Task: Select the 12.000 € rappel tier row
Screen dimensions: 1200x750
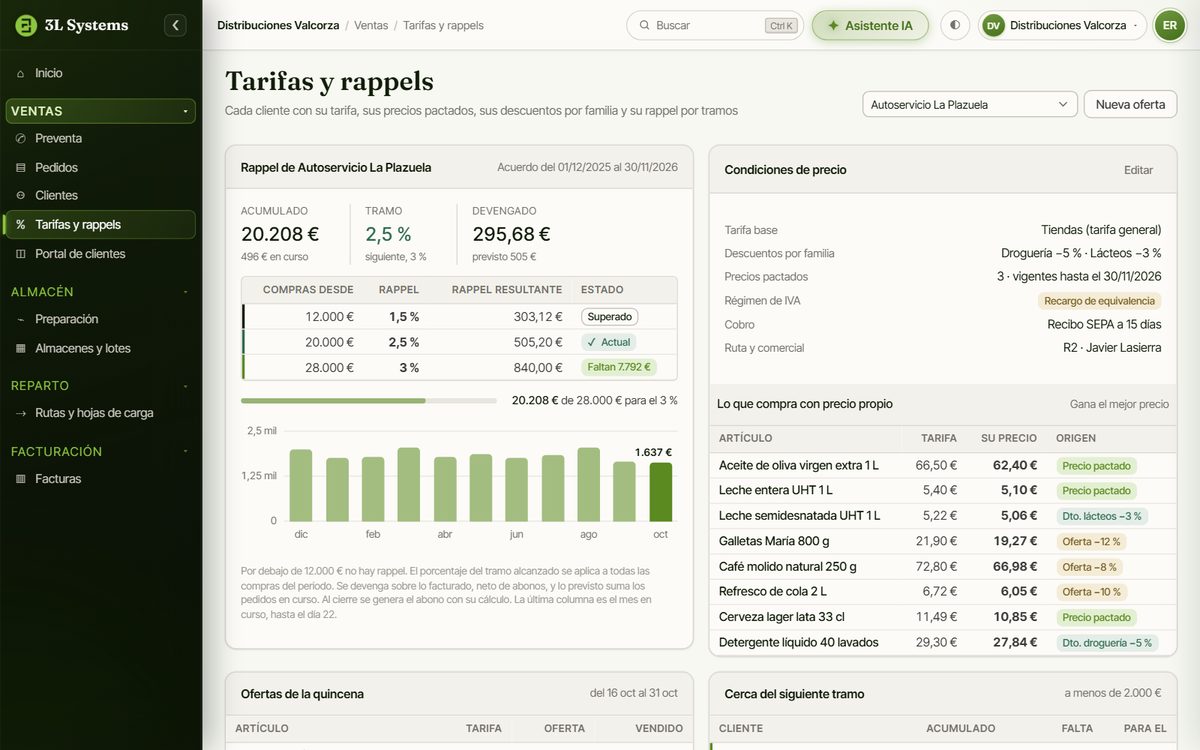Action: point(459,317)
